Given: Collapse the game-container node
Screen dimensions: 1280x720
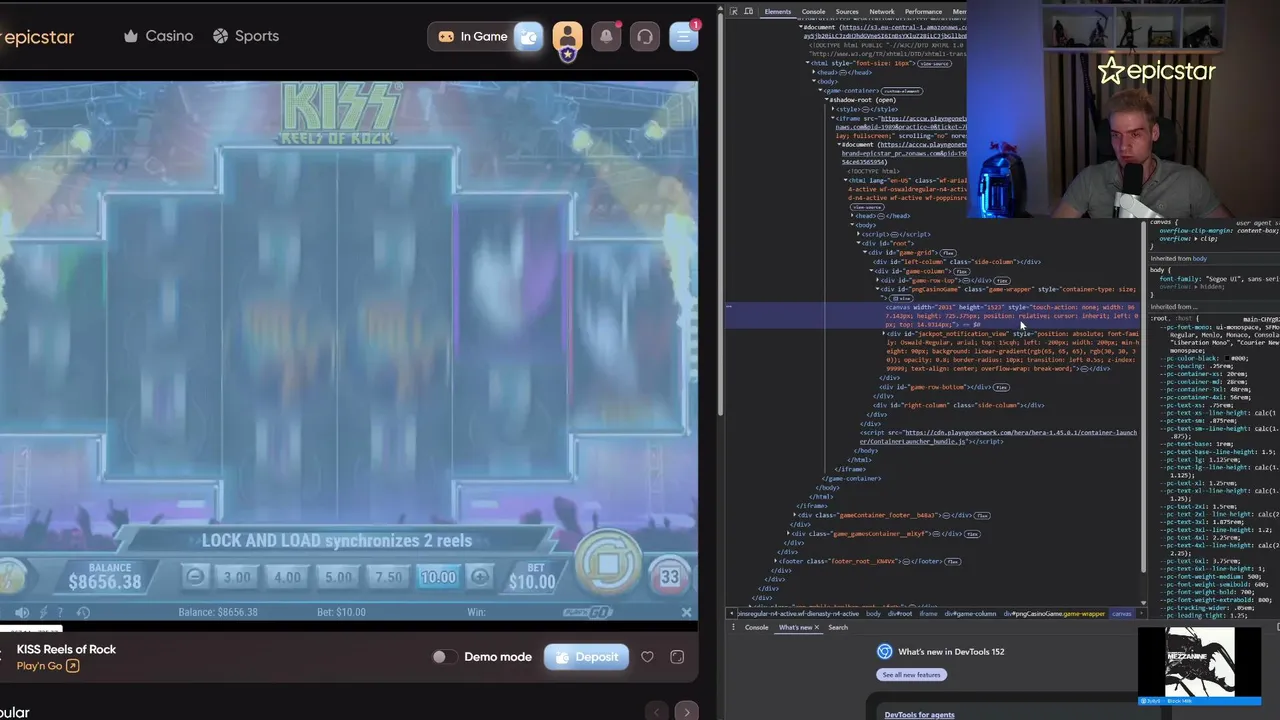Looking at the screenshot, I should [x=818, y=91].
